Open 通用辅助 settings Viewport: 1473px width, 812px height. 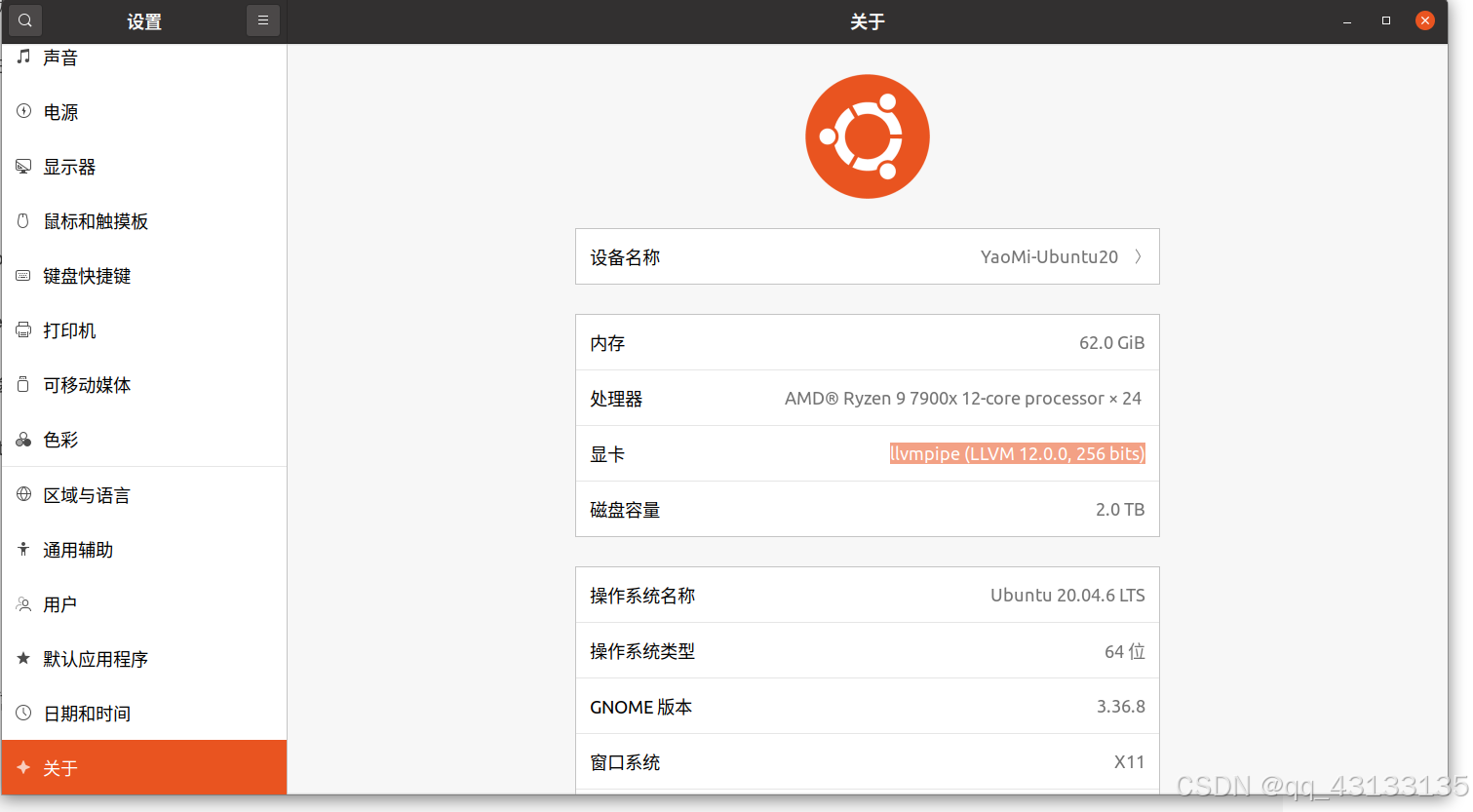[144, 550]
